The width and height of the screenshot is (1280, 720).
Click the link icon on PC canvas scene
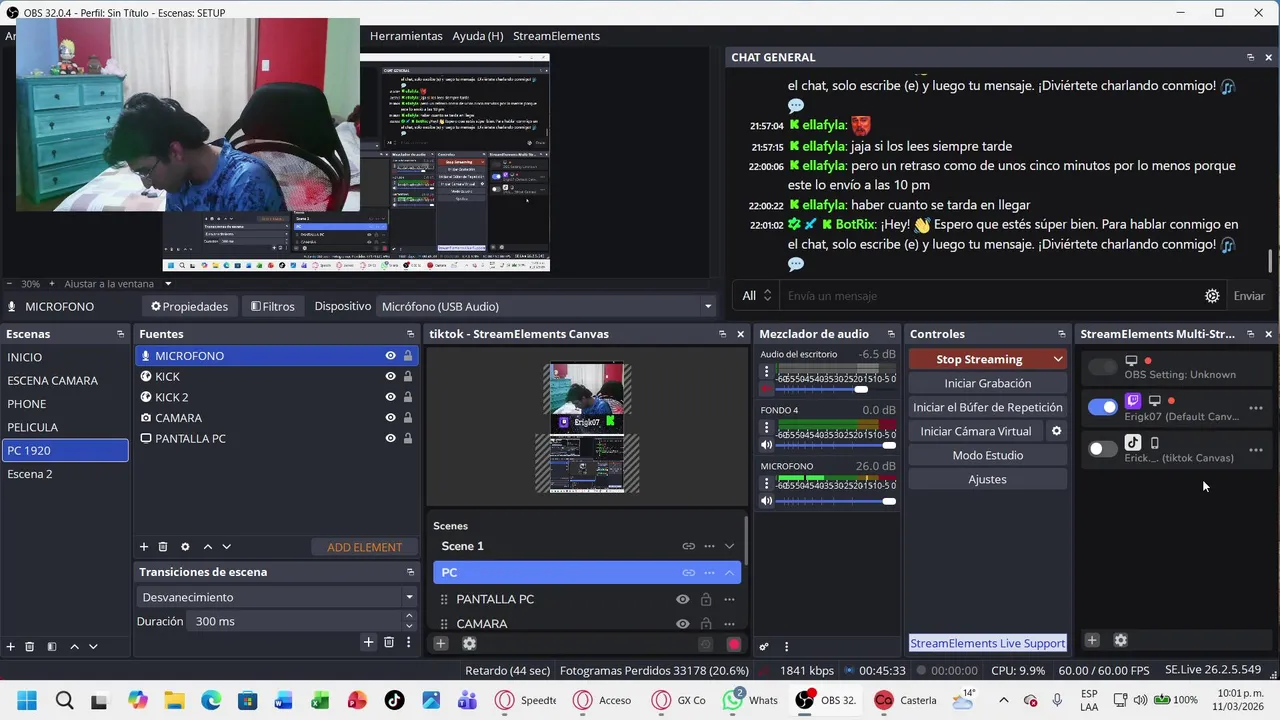tap(688, 573)
